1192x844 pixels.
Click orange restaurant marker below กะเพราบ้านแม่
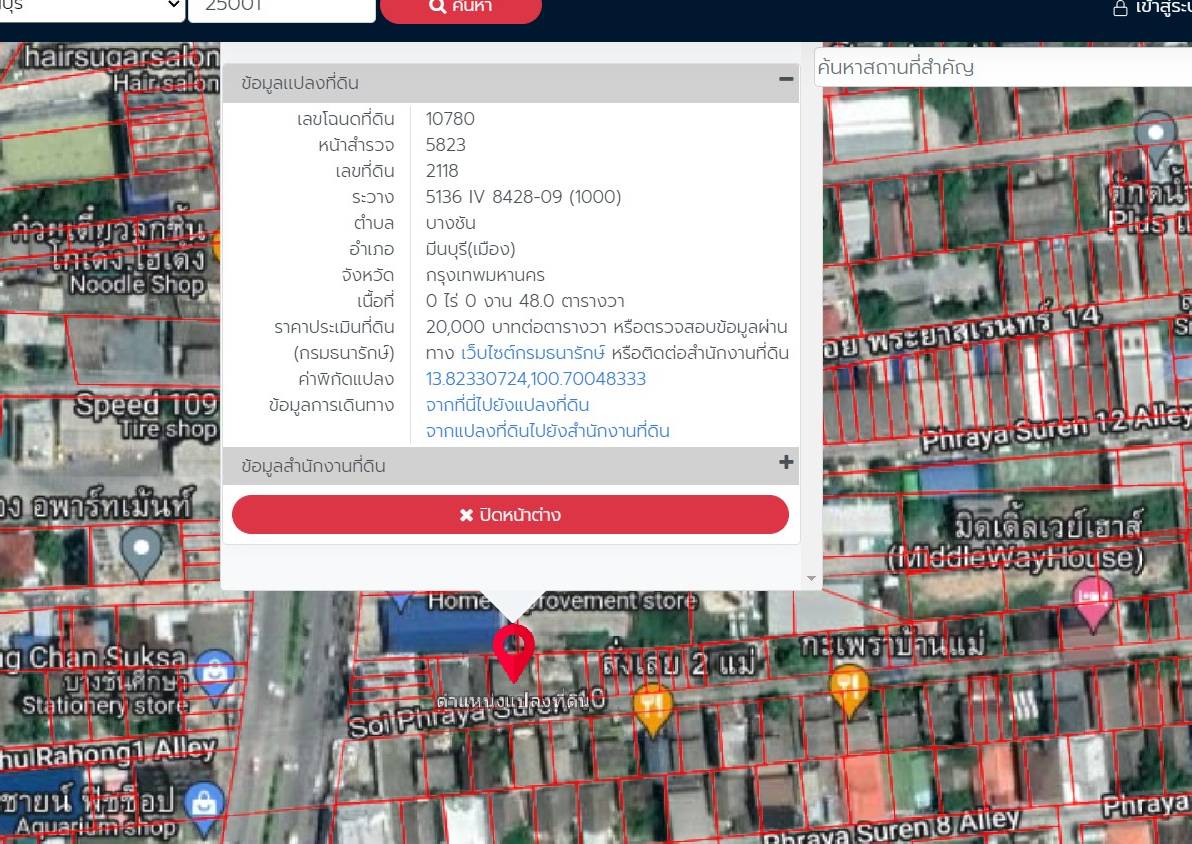tap(848, 689)
